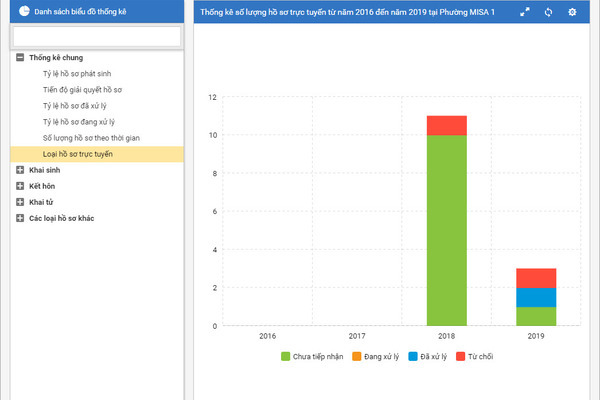Open chart settings gear icon
This screenshot has height=400, width=600.
[572, 12]
